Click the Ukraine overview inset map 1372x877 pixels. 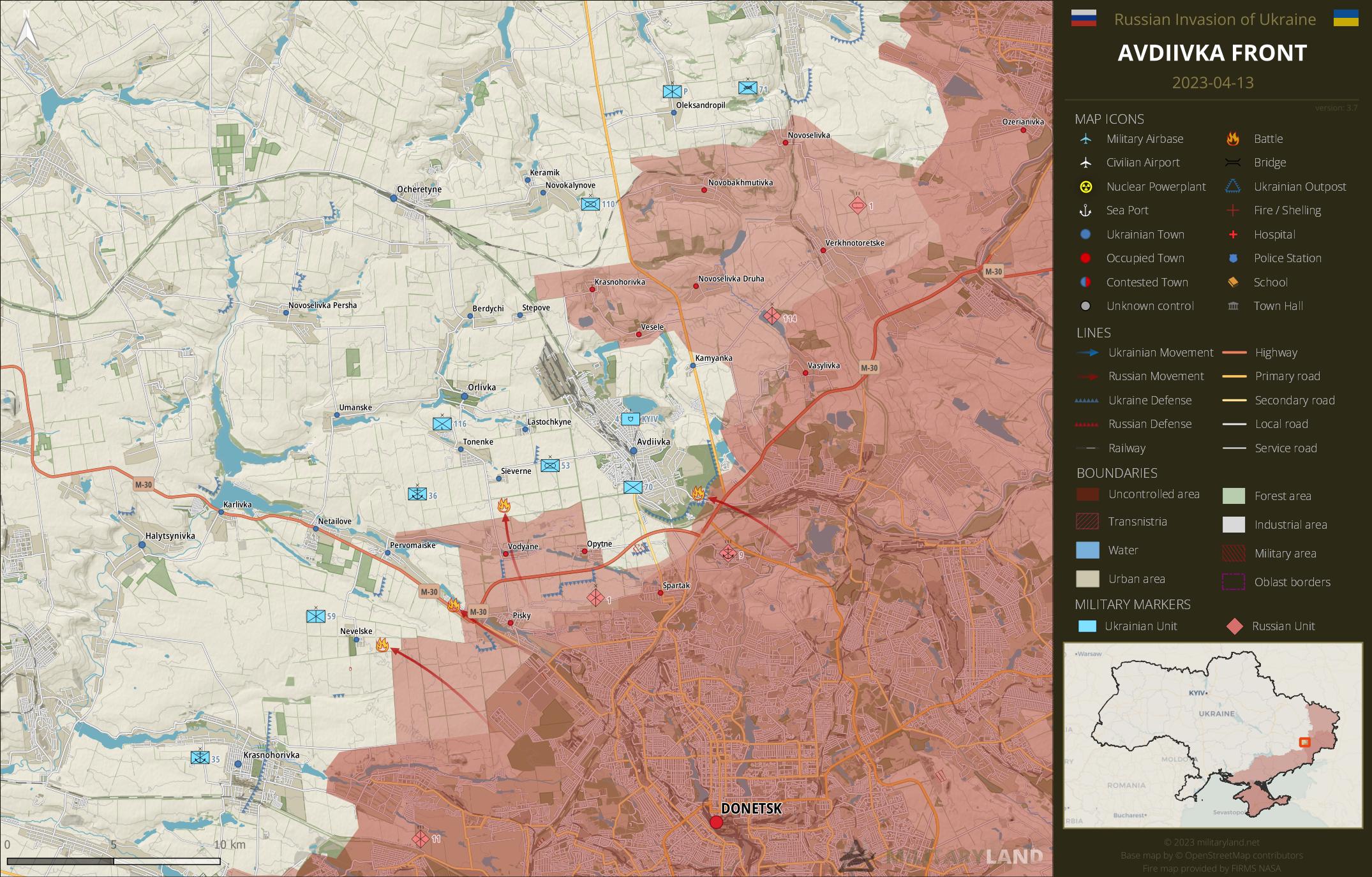coord(1212,735)
